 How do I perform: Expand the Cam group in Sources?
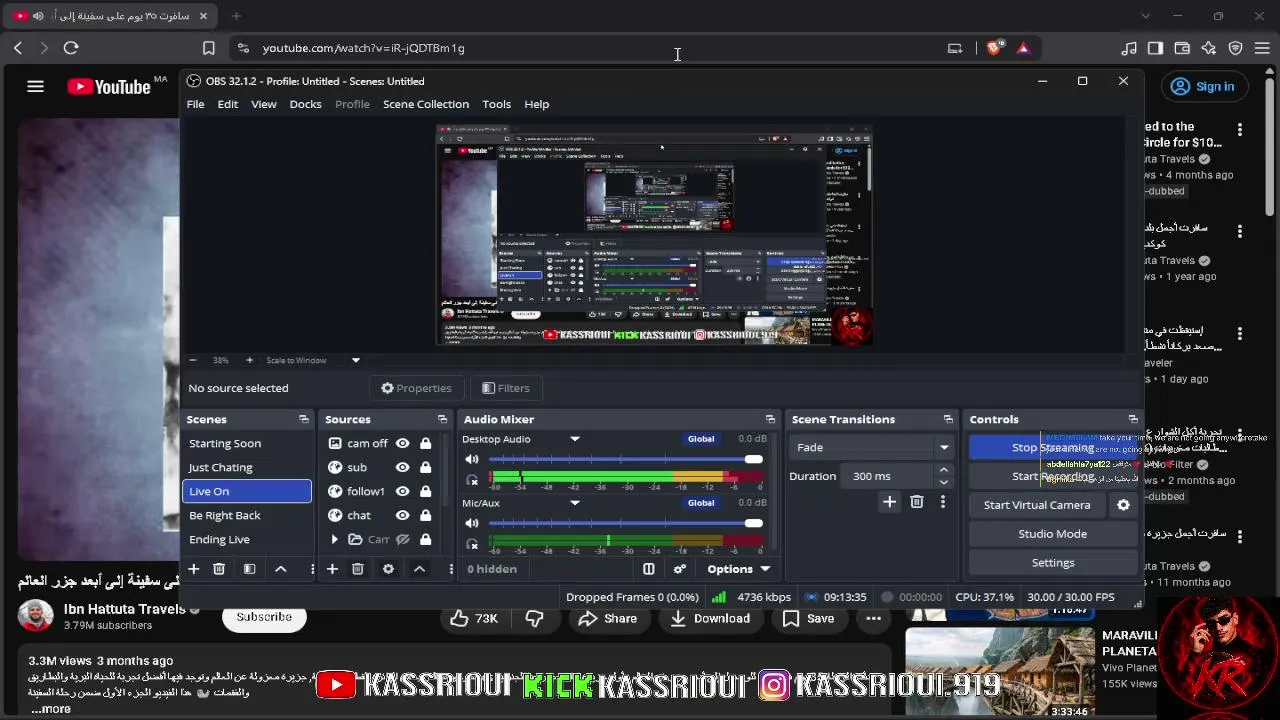coord(334,539)
